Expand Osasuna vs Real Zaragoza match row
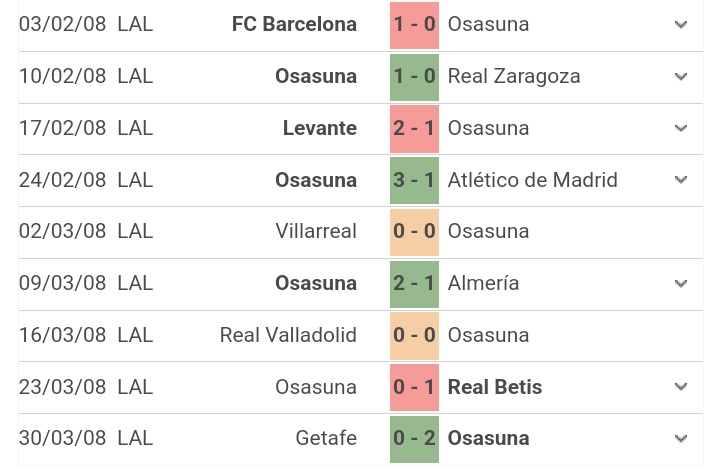This screenshot has height=470, width=715. (680, 76)
